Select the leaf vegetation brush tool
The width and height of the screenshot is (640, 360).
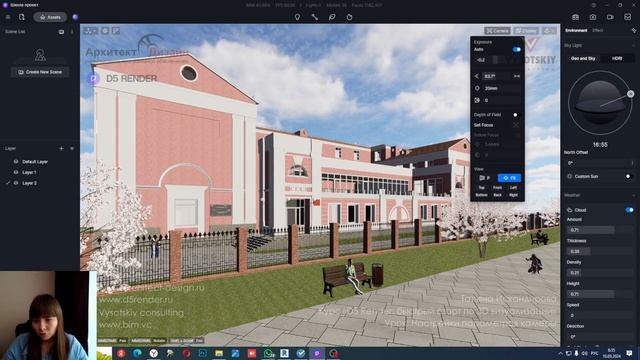332,17
